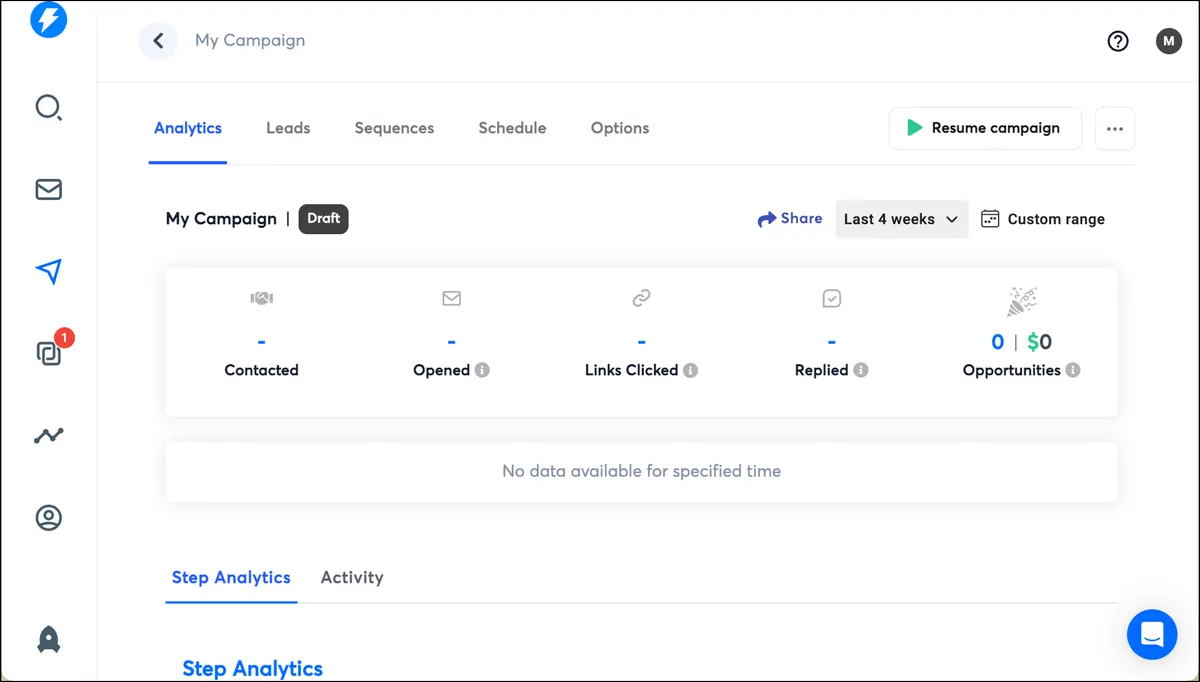Click the My Campaign breadcrumb title
The width and height of the screenshot is (1200, 682).
[250, 41]
